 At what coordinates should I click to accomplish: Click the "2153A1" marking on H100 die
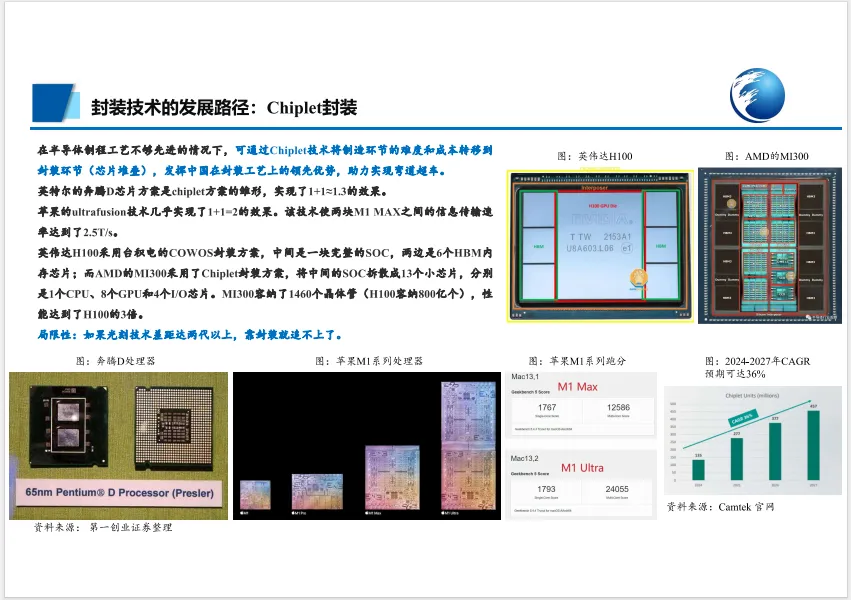617,237
